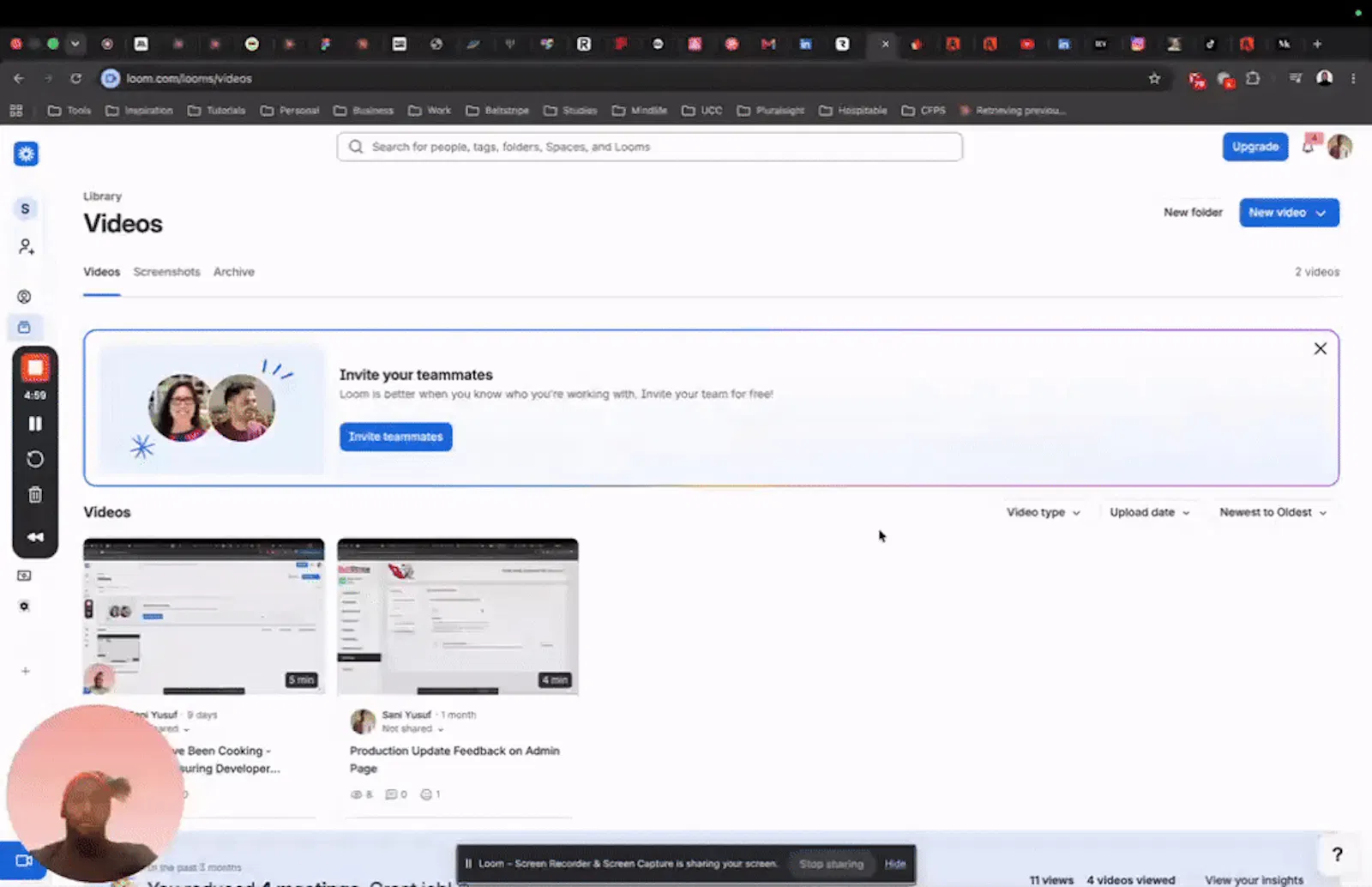This screenshot has height=887, width=1372.
Task: Click the help question mark icon
Action: (1337, 854)
